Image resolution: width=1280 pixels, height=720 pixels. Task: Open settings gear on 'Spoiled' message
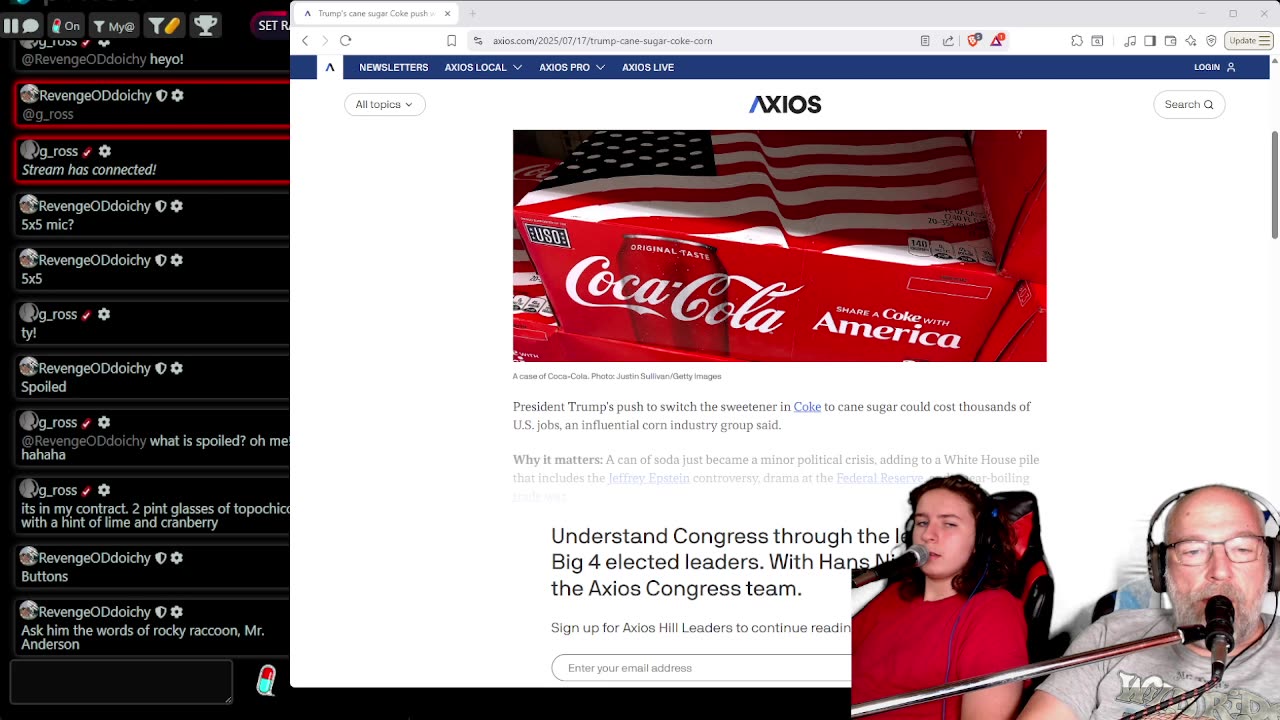(x=177, y=368)
